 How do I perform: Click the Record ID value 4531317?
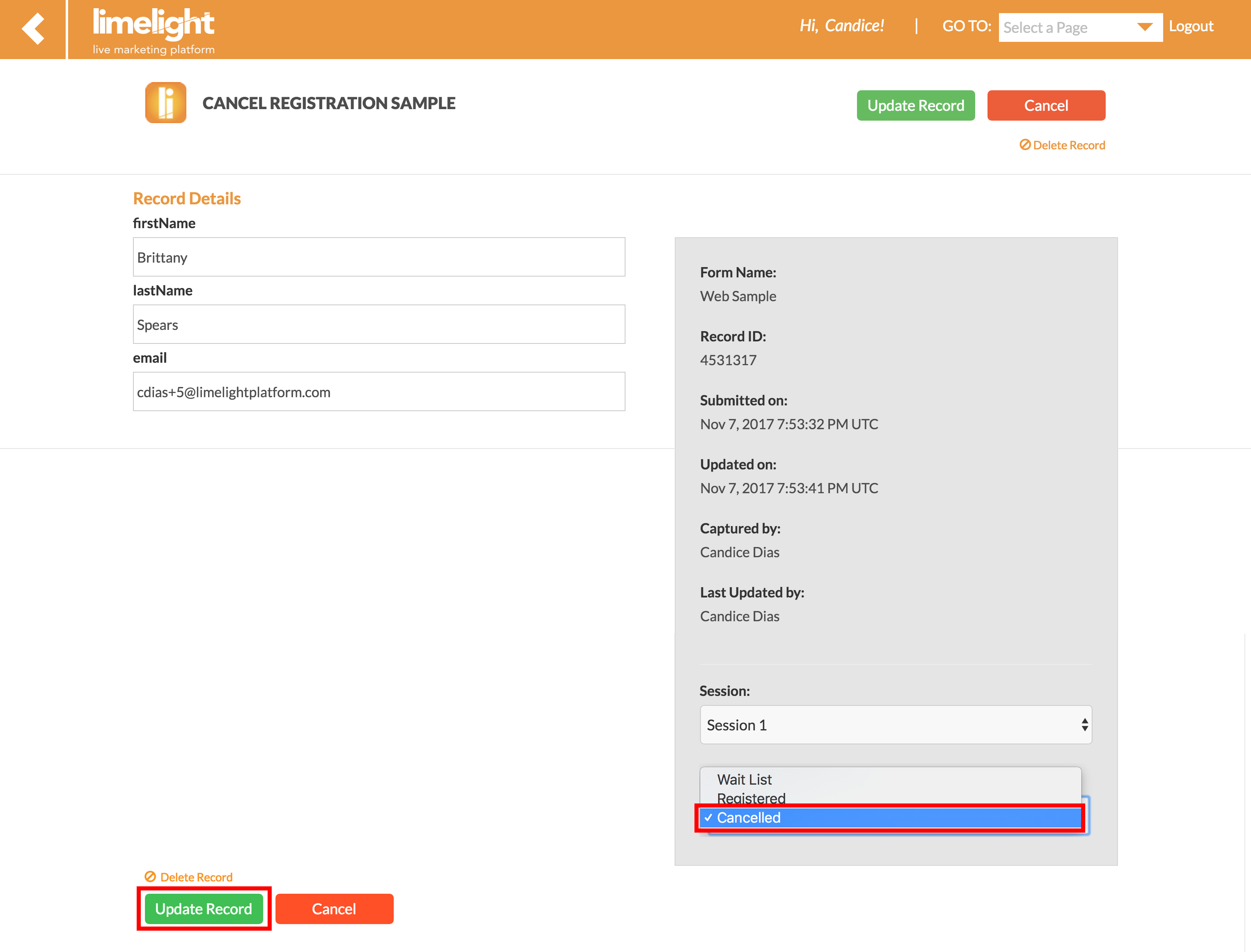pos(728,360)
